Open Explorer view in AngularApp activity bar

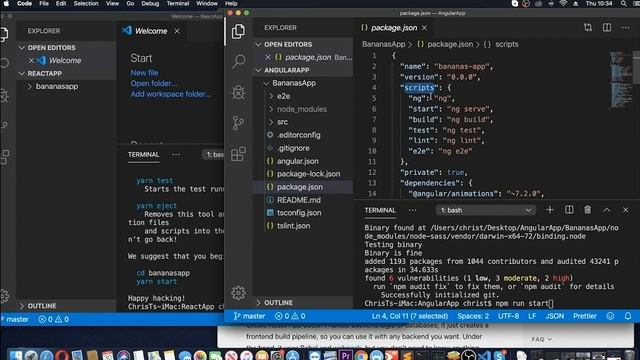click(238, 31)
